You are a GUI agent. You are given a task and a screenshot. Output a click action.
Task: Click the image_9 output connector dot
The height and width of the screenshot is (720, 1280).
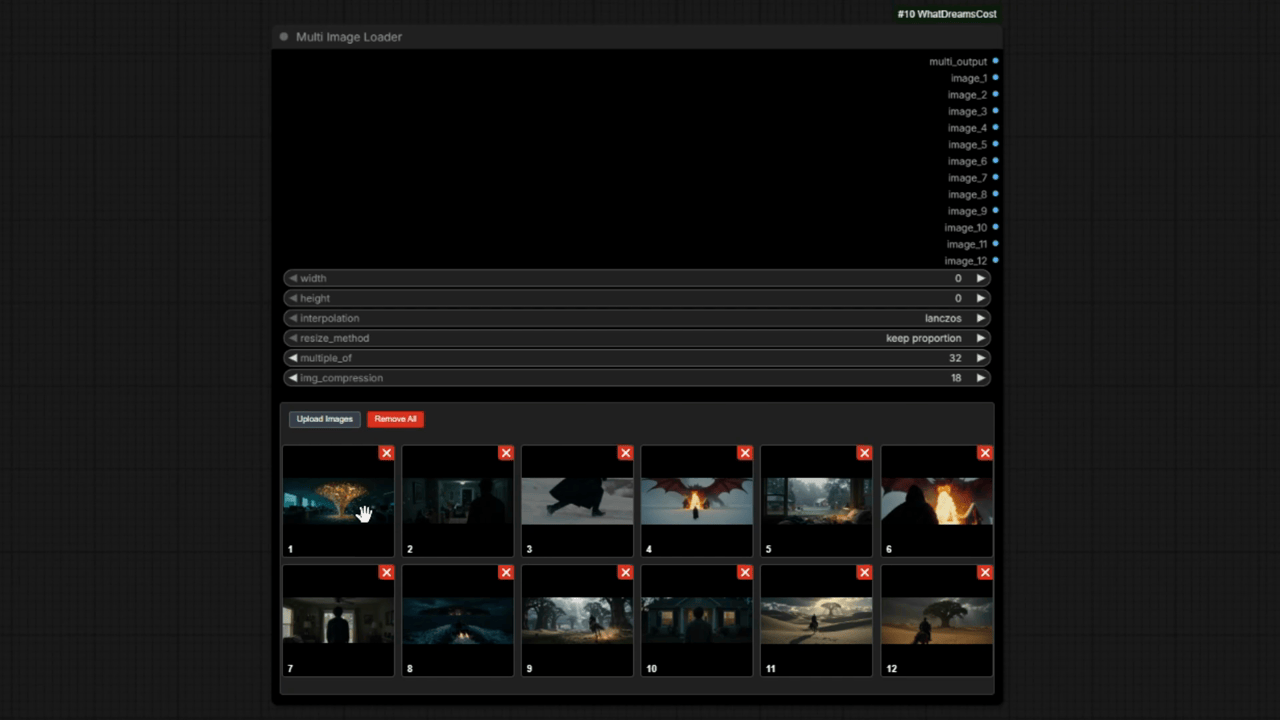pos(995,210)
